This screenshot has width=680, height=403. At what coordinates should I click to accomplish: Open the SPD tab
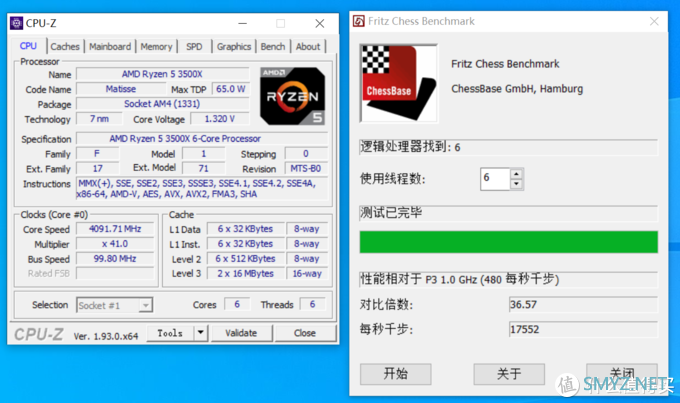[x=194, y=46]
